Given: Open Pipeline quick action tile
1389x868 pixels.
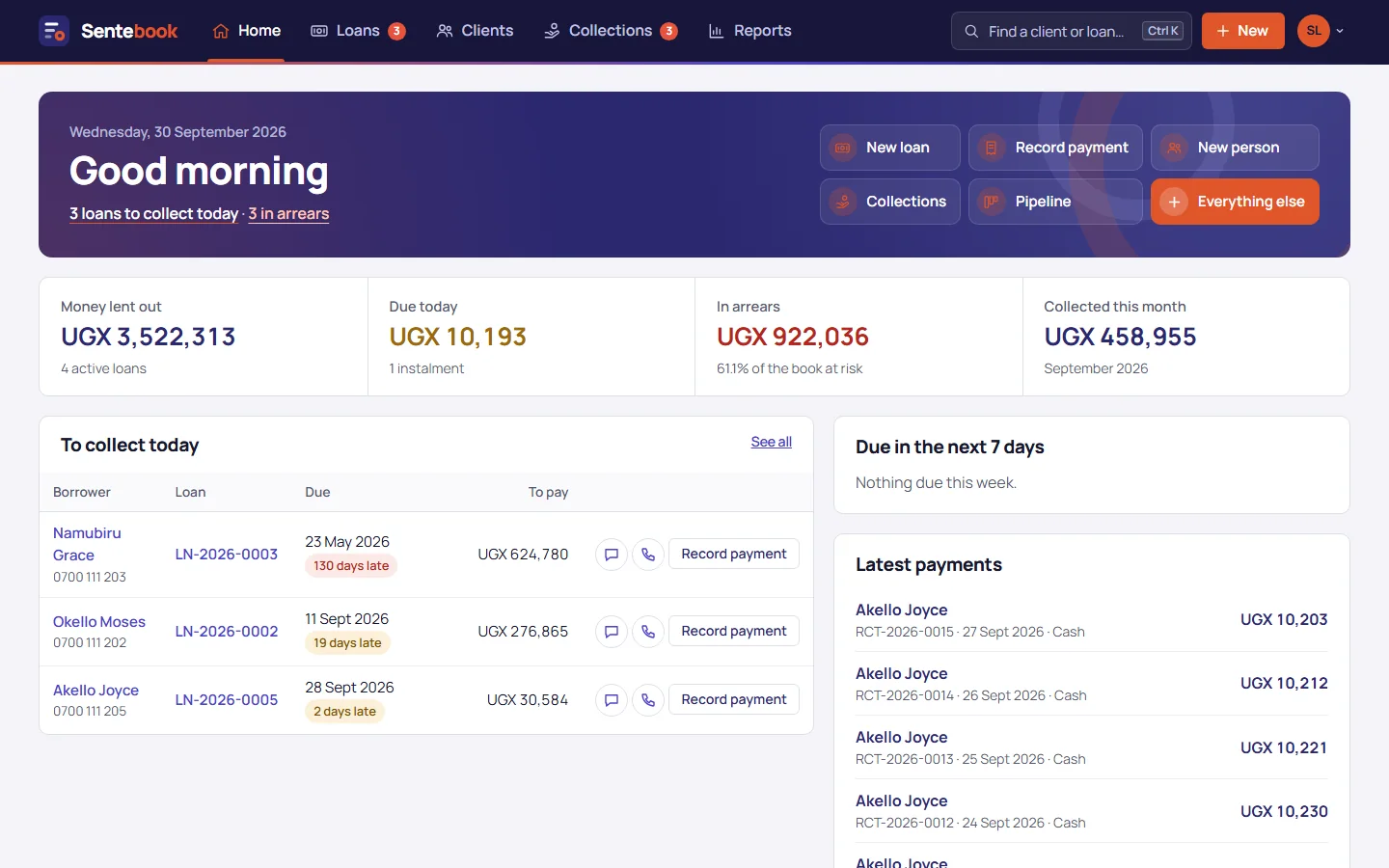Looking at the screenshot, I should pos(1055,202).
